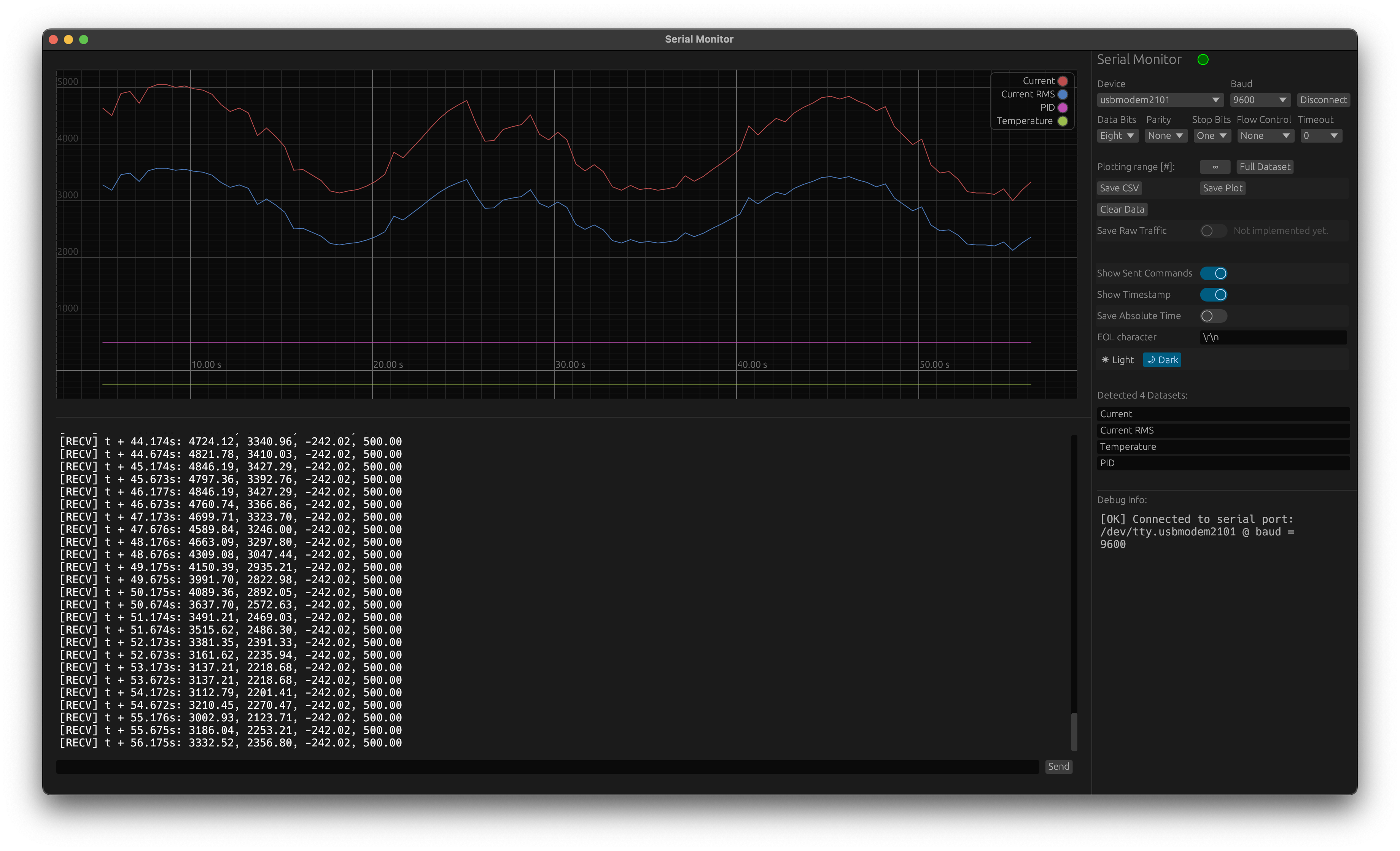The image size is (1400, 851).
Task: Click the EOL character input field
Action: pyautogui.click(x=1273, y=337)
